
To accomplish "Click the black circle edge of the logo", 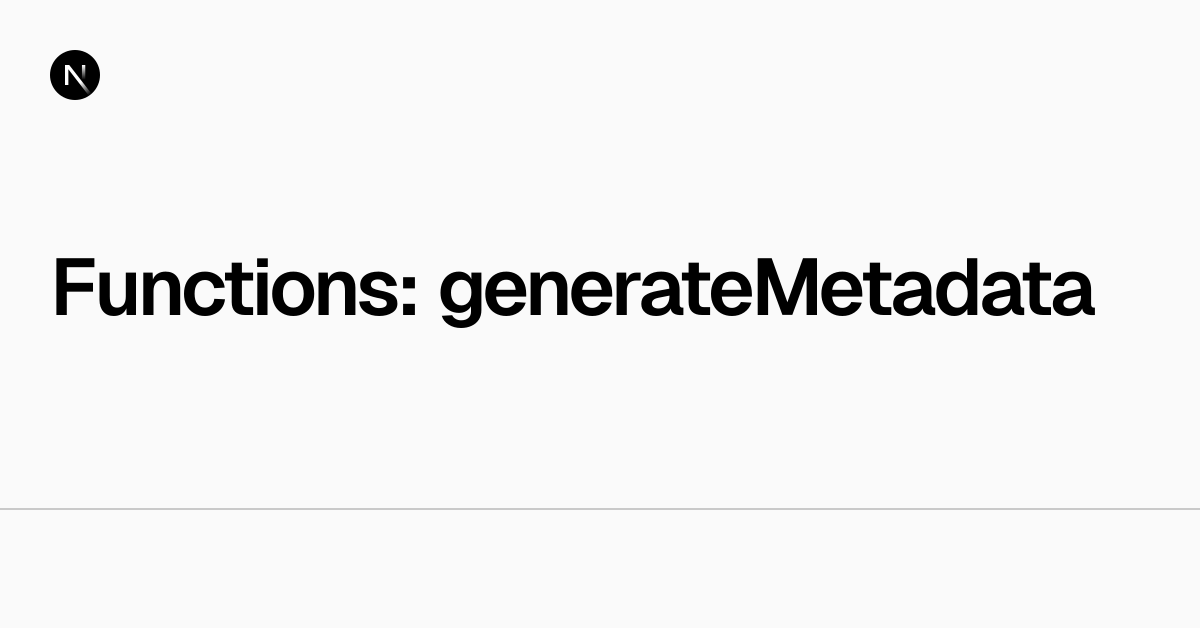I will 52,76.
